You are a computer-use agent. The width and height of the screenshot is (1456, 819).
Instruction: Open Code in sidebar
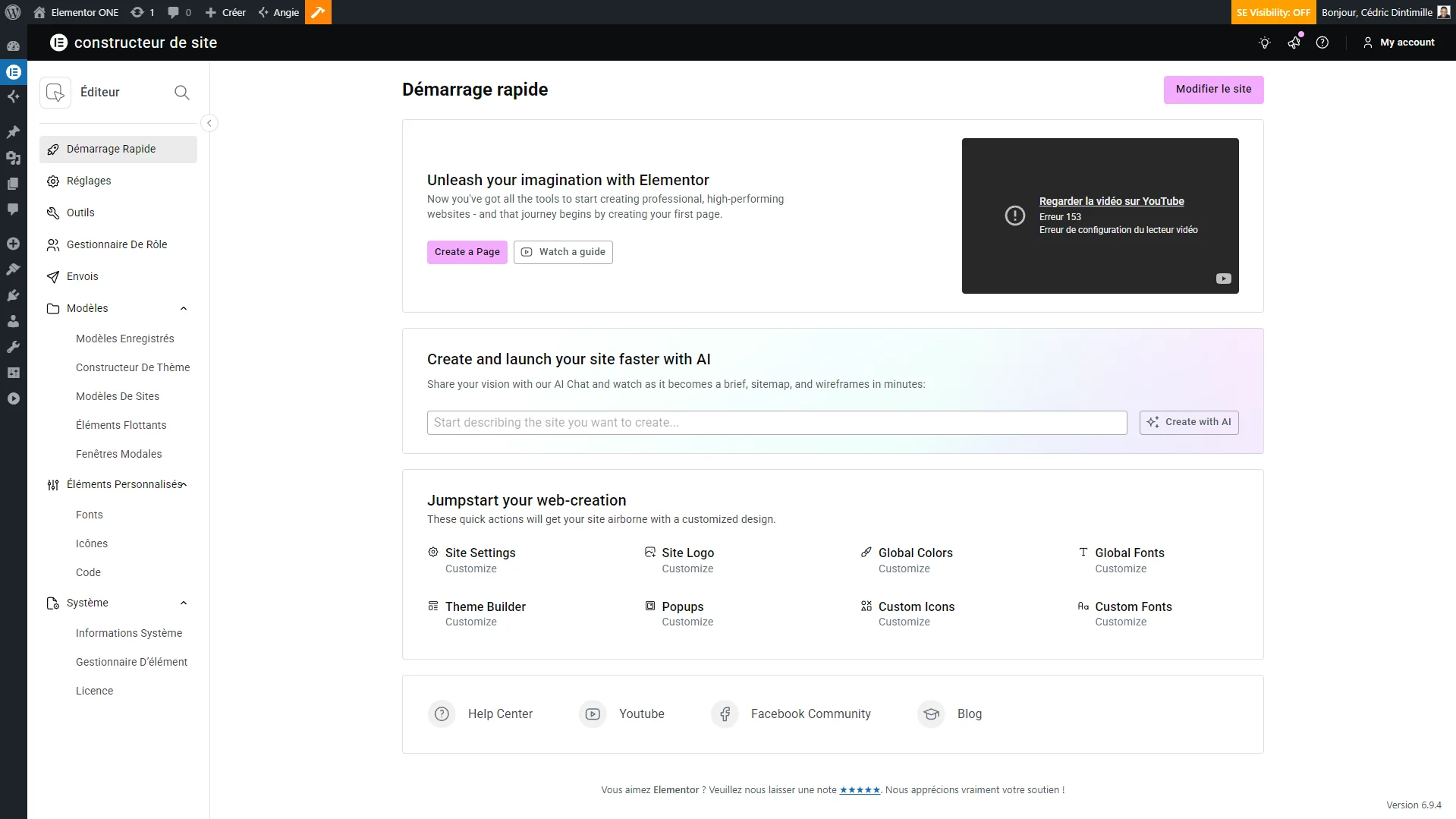tap(88, 572)
